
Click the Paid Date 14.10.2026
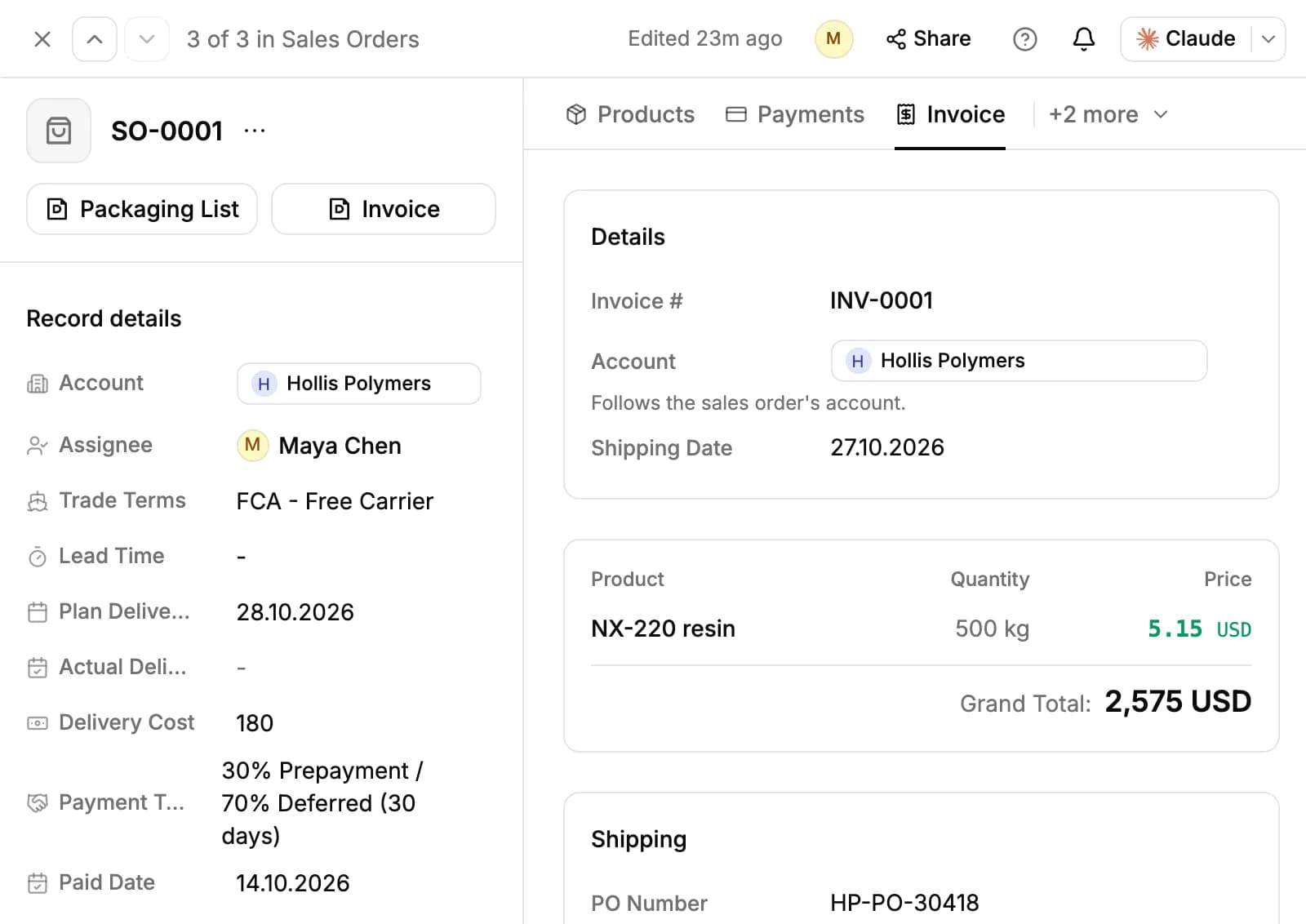point(293,883)
